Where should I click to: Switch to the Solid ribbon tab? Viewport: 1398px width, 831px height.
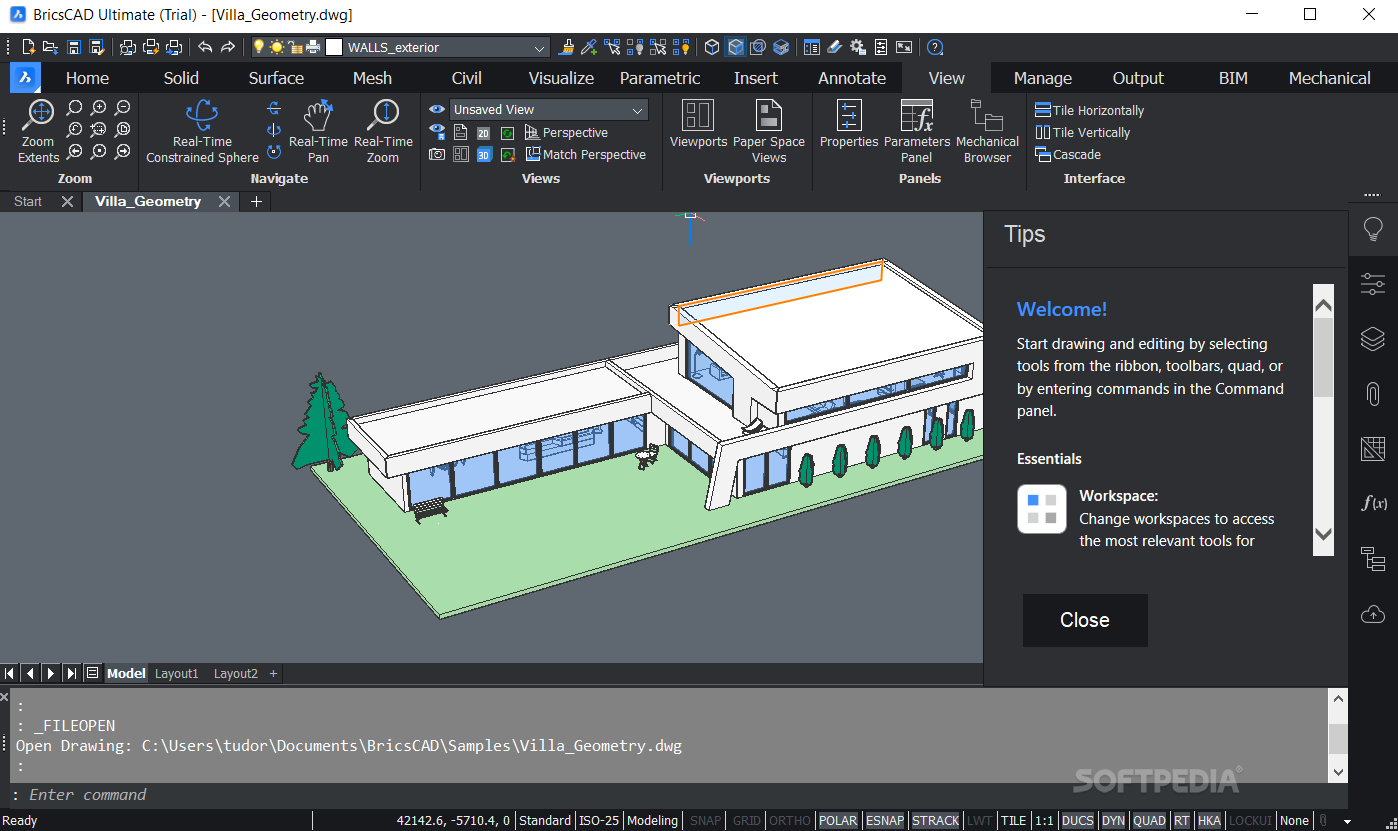tap(181, 78)
